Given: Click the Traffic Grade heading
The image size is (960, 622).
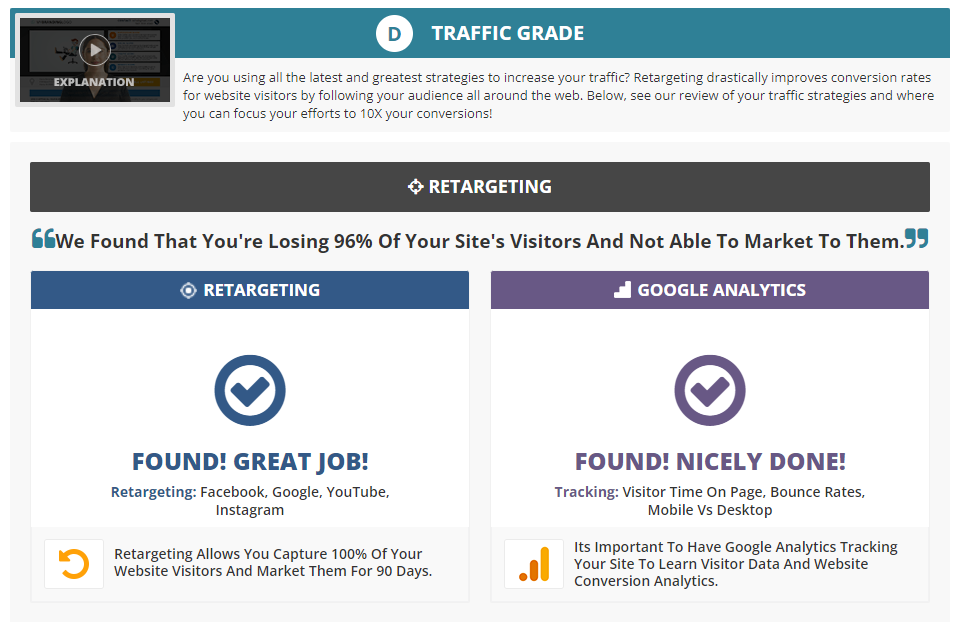Looking at the screenshot, I should pos(508,34).
